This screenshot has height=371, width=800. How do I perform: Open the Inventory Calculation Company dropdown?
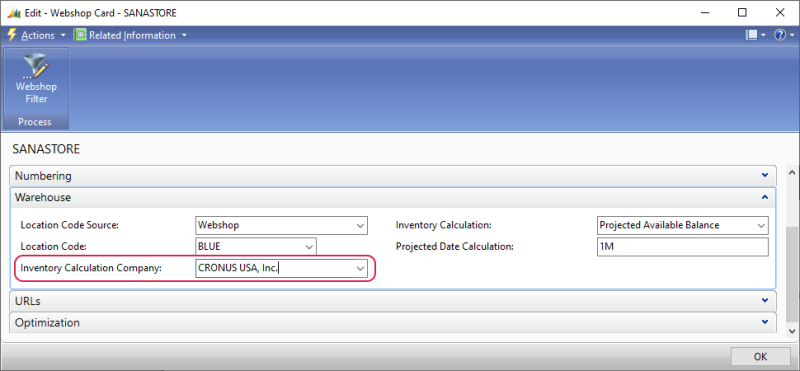point(361,268)
